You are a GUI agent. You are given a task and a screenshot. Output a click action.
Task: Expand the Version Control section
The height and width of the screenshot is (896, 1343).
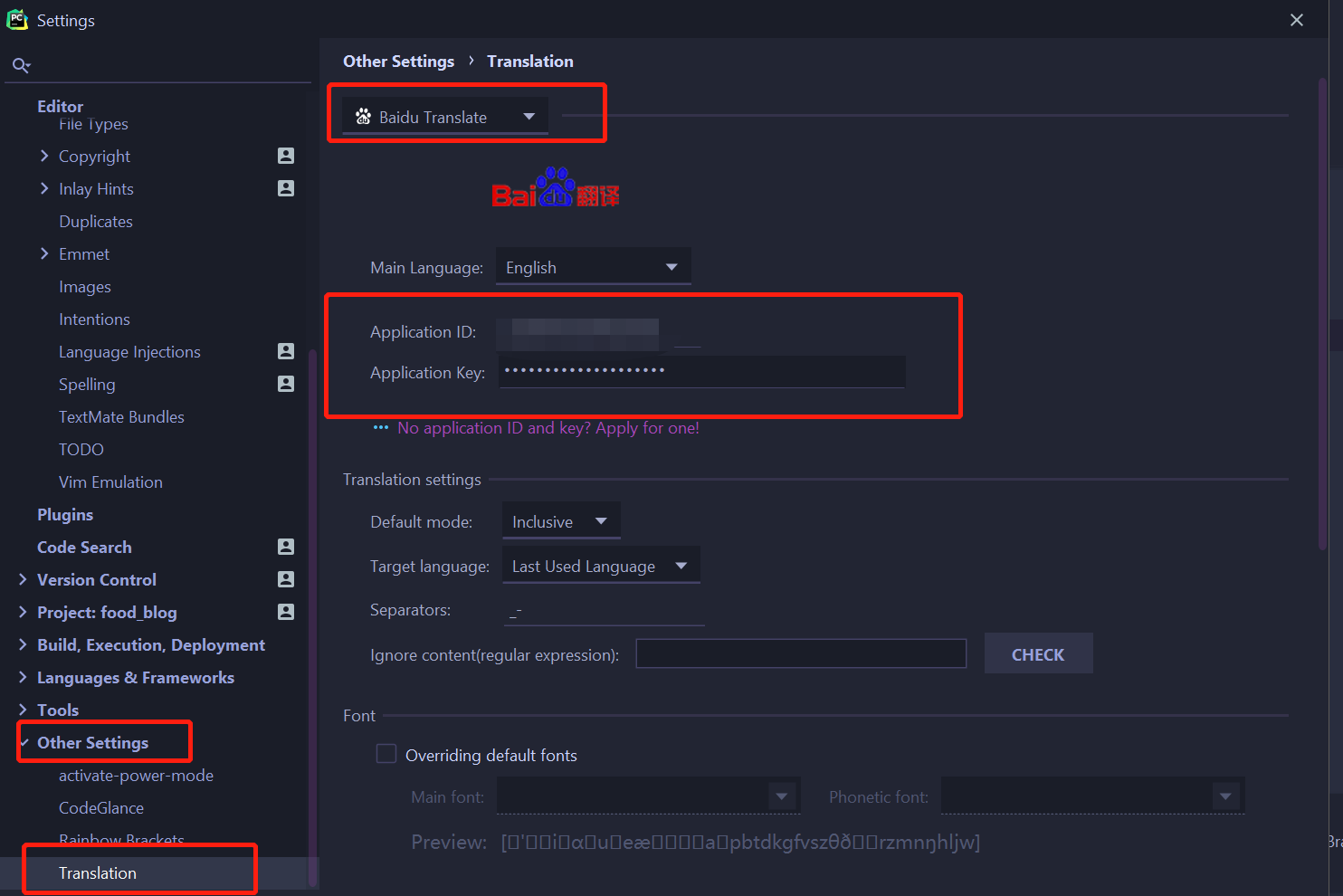[x=23, y=579]
